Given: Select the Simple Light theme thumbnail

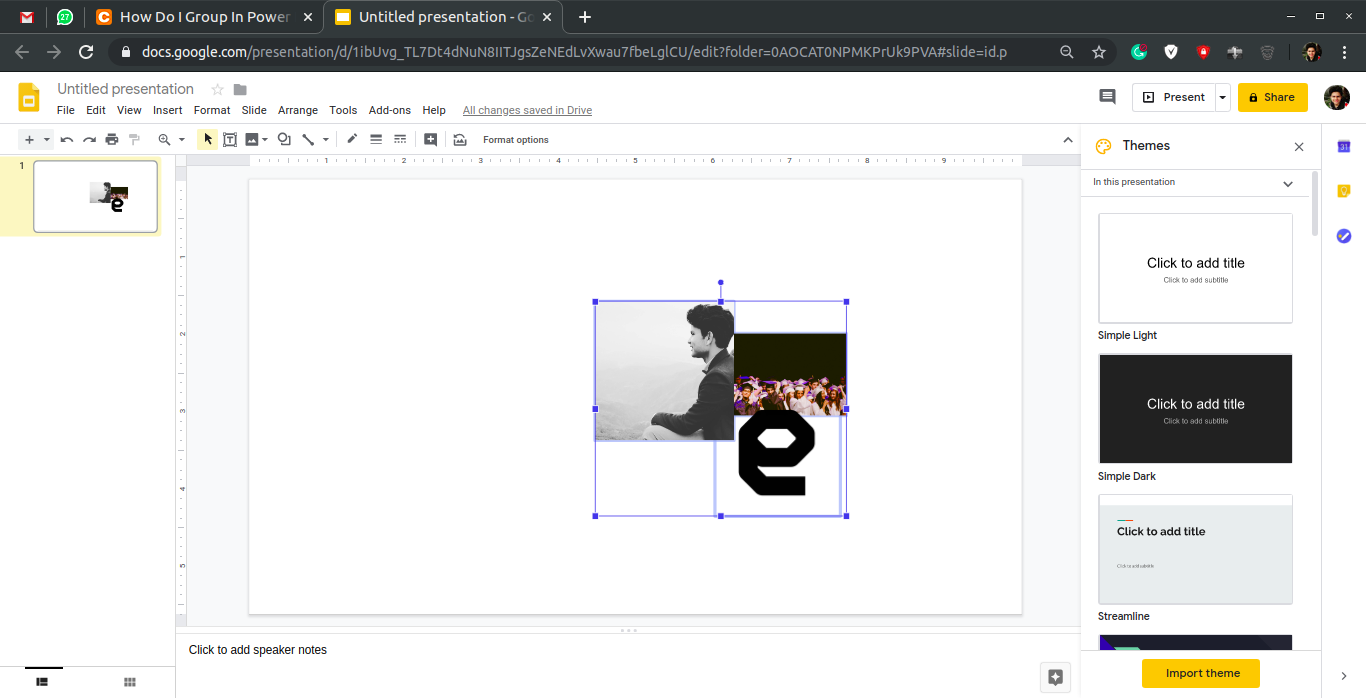Looking at the screenshot, I should coord(1195,268).
